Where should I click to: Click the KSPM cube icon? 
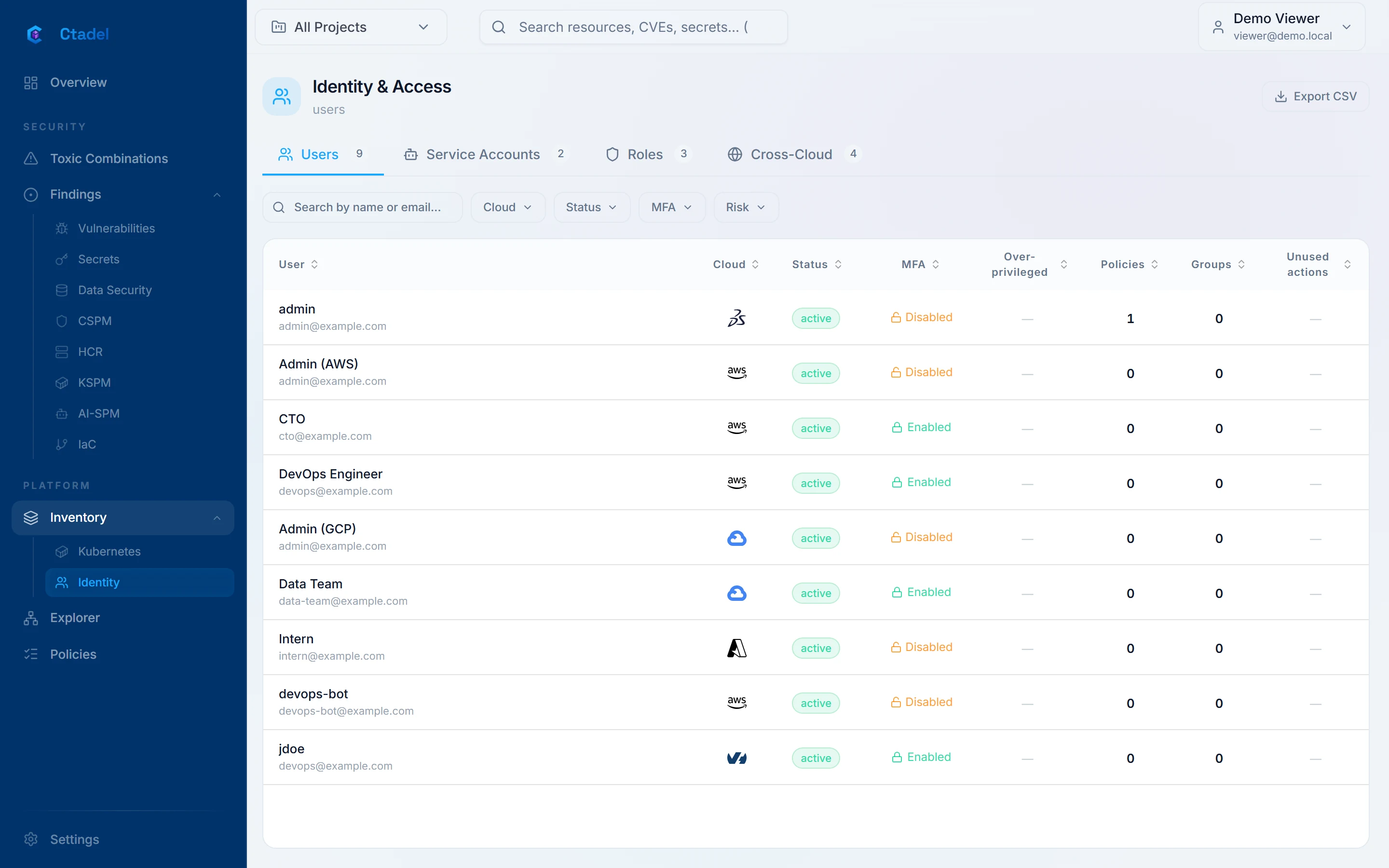point(62,383)
